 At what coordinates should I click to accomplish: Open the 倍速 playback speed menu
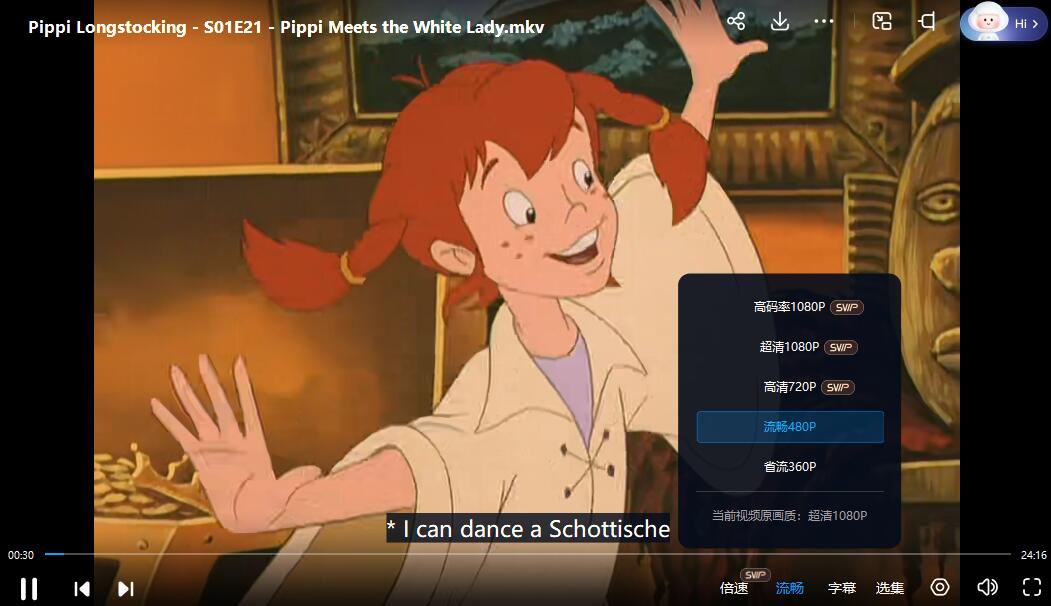(734, 588)
